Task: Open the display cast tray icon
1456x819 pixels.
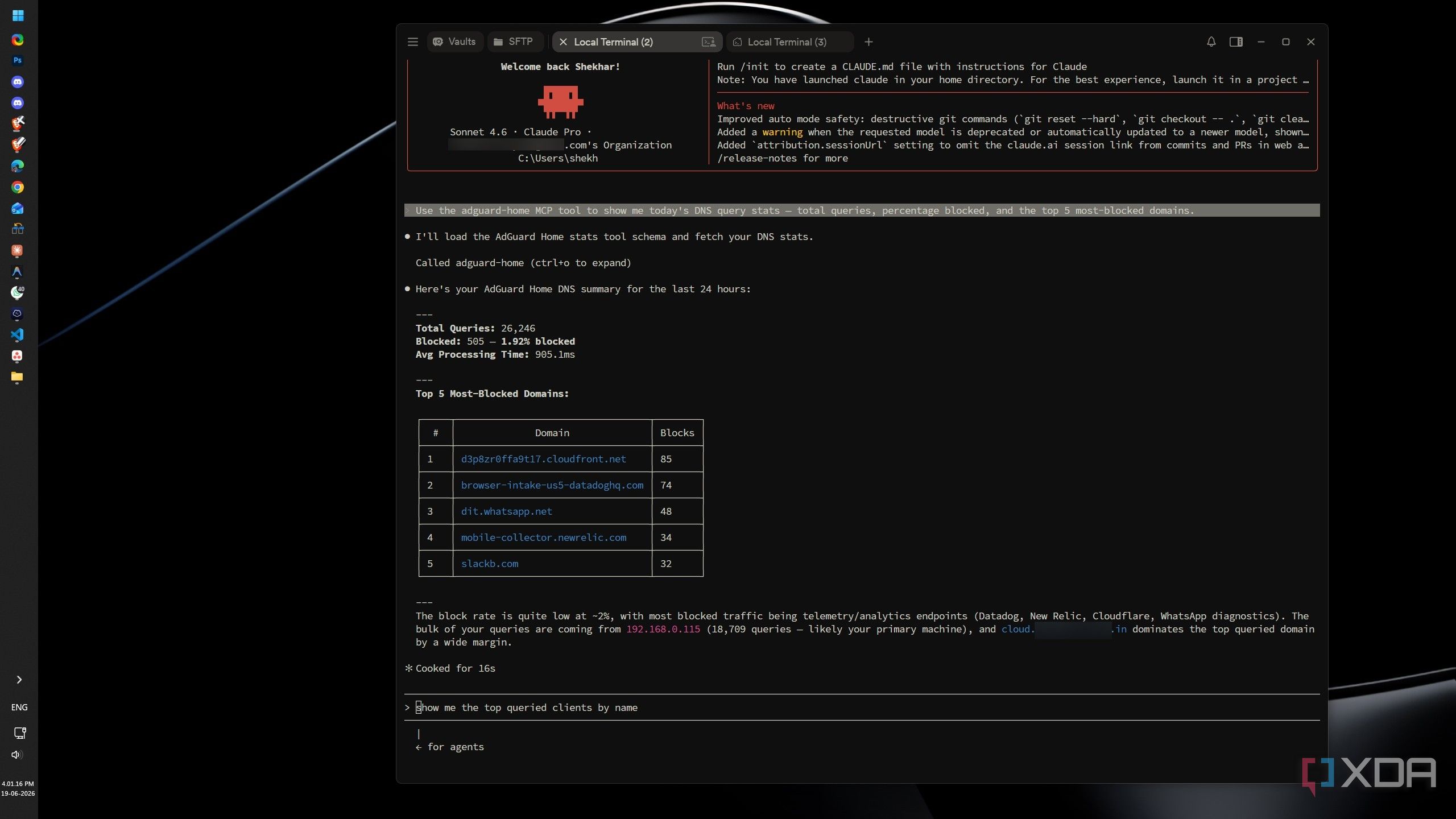Action: pos(20,733)
